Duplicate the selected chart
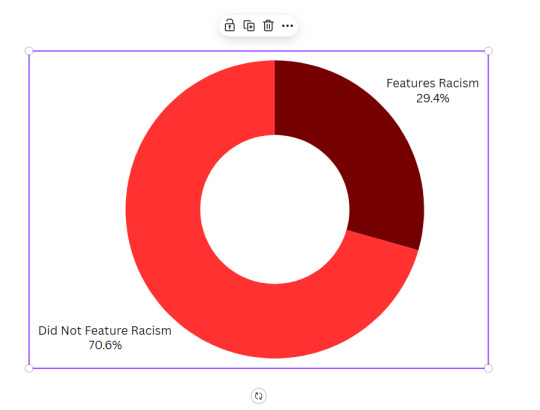Image resolution: width=540 pixels, height=410 pixels. coord(249,25)
